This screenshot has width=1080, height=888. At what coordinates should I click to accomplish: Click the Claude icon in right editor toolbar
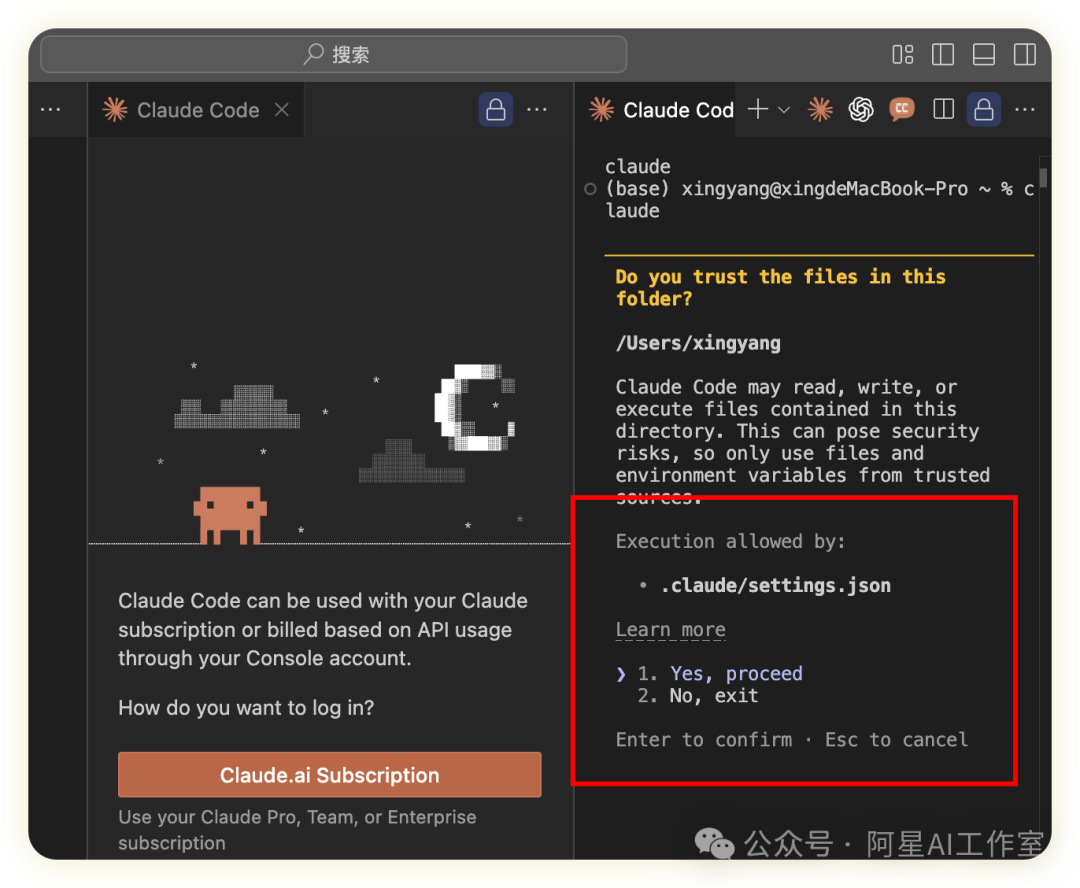(x=820, y=110)
